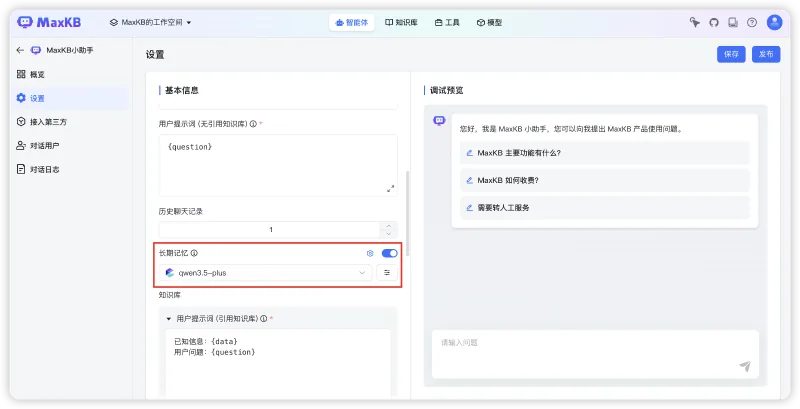Go back with the left arrow icon

[20, 50]
